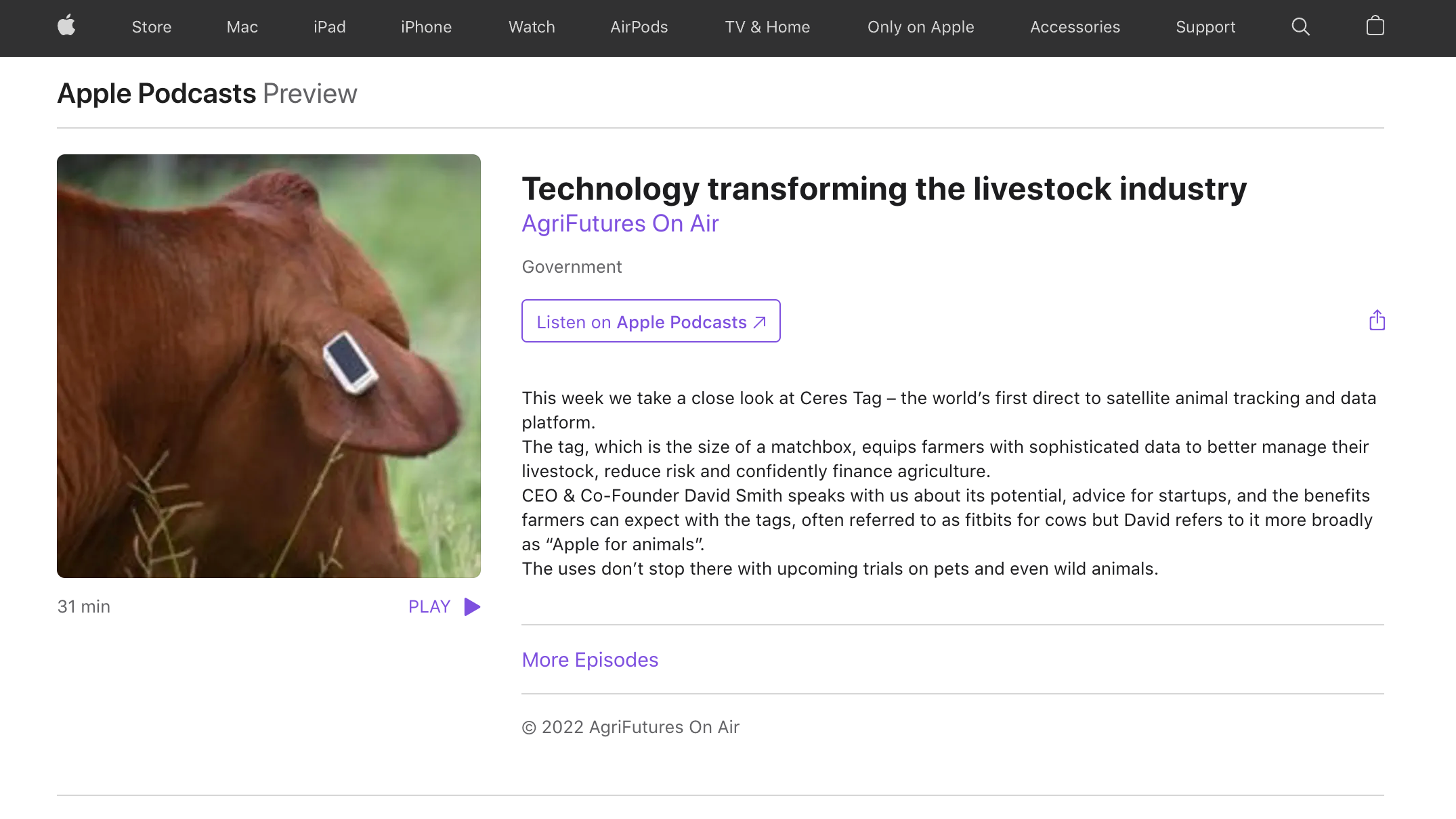Click the play triangle icon next to PLAY
This screenshot has width=1456, height=819.
pyautogui.click(x=471, y=606)
